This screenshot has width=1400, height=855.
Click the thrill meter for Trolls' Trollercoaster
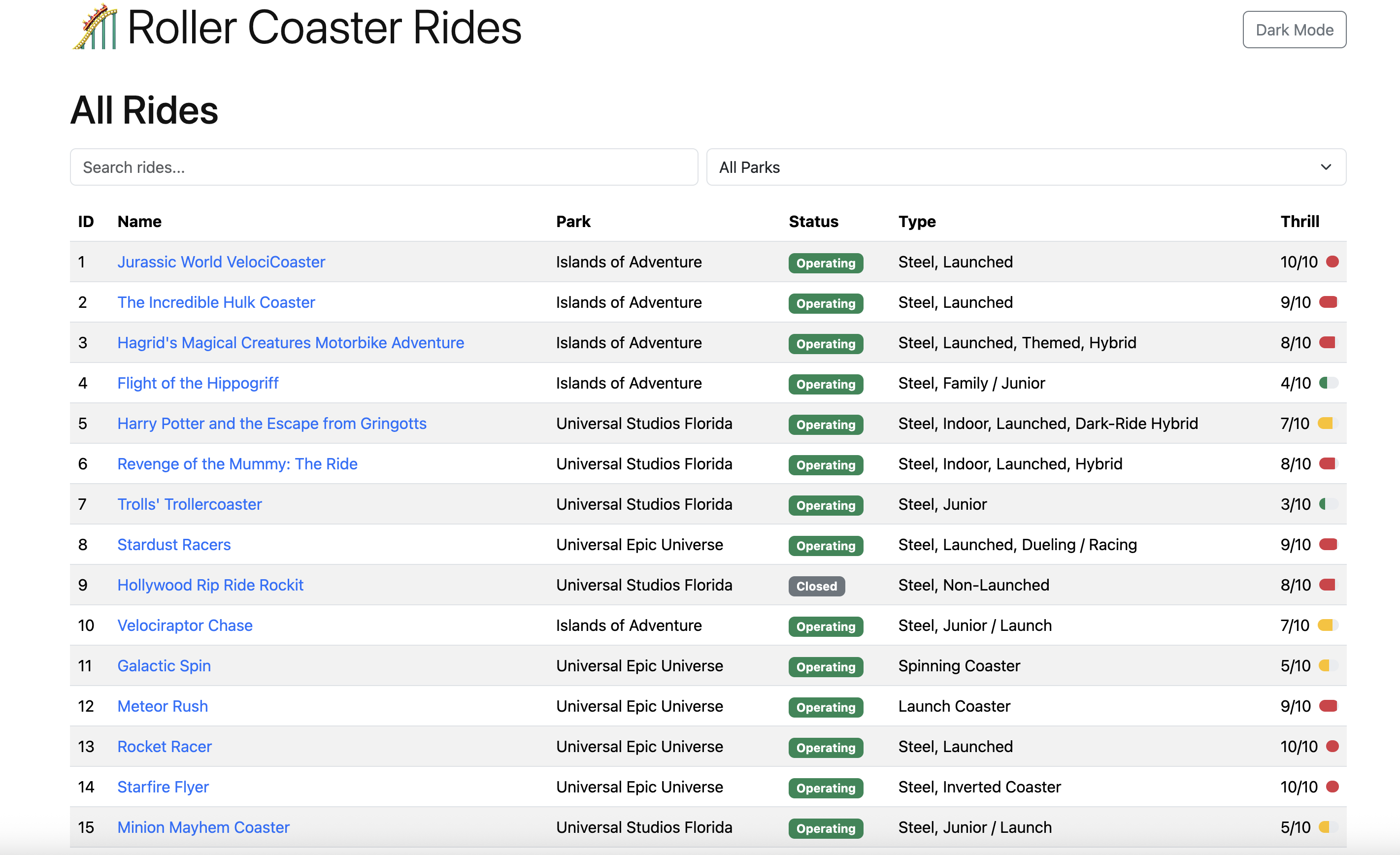pos(1328,504)
